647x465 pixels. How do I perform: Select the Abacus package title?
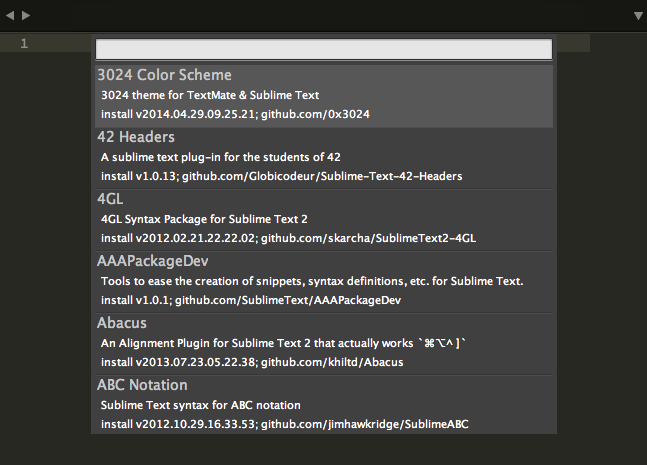click(x=122, y=323)
